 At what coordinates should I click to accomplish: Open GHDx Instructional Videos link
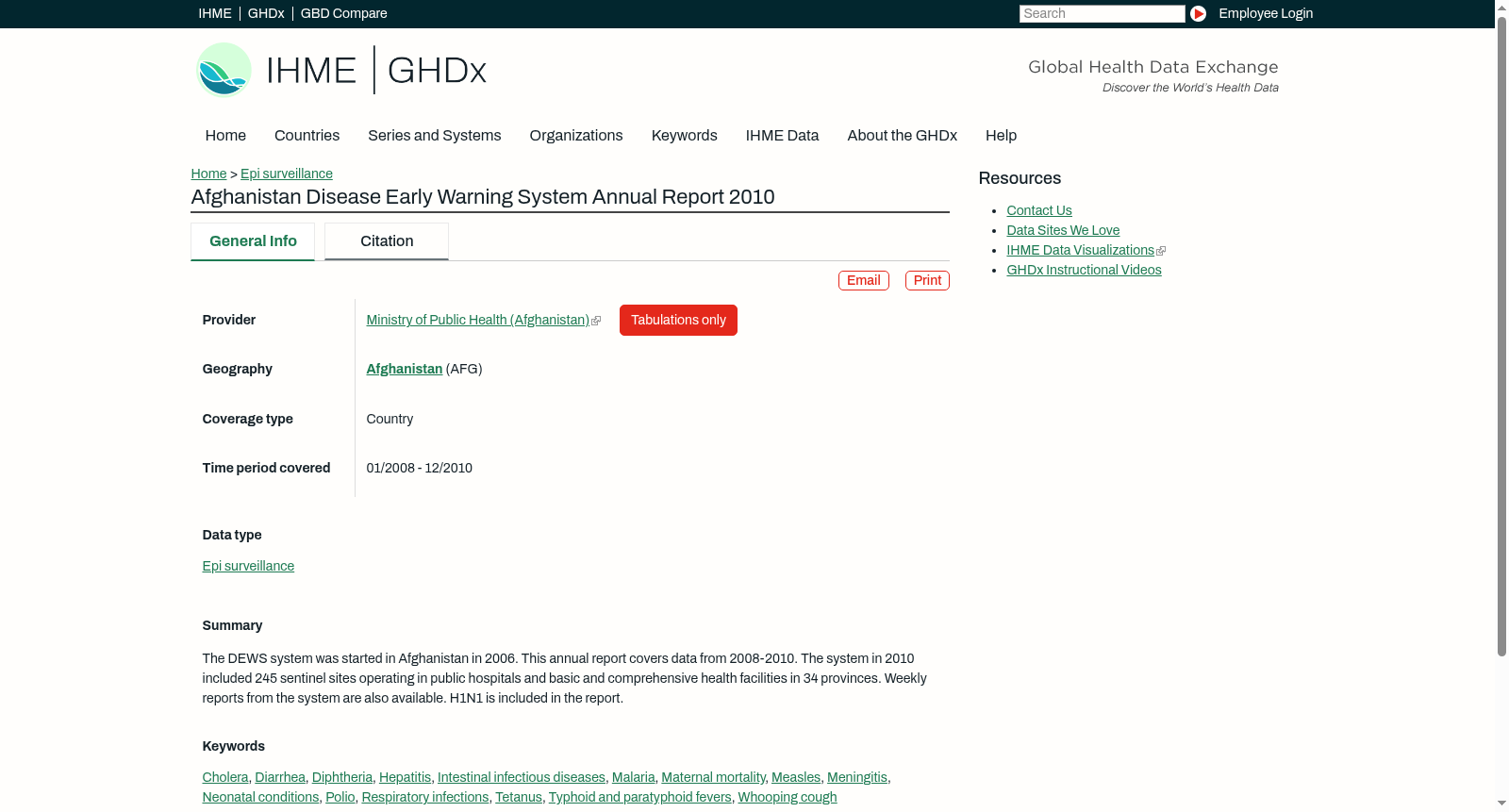point(1084,270)
